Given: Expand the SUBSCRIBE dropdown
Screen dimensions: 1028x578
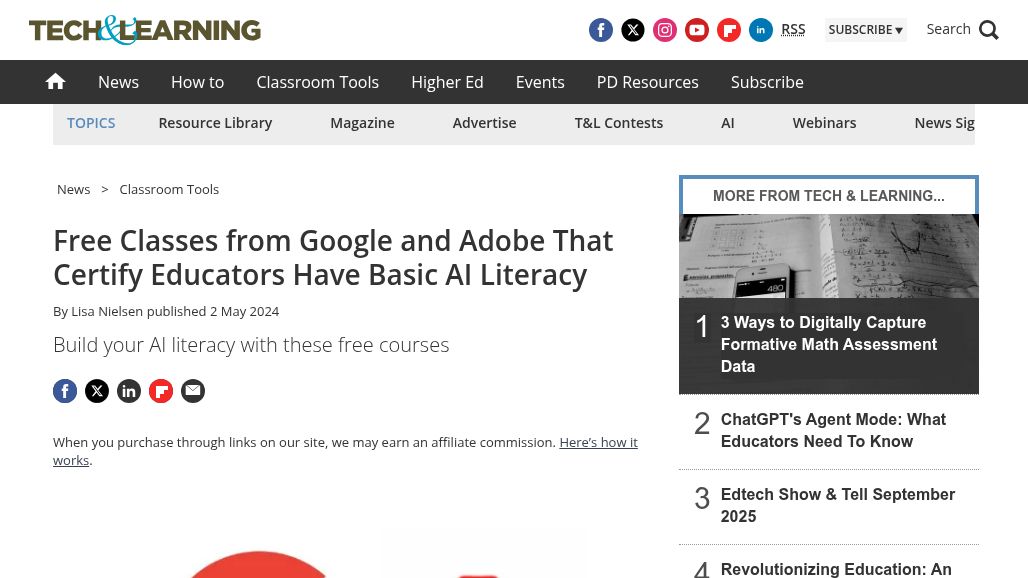Looking at the screenshot, I should tap(865, 30).
